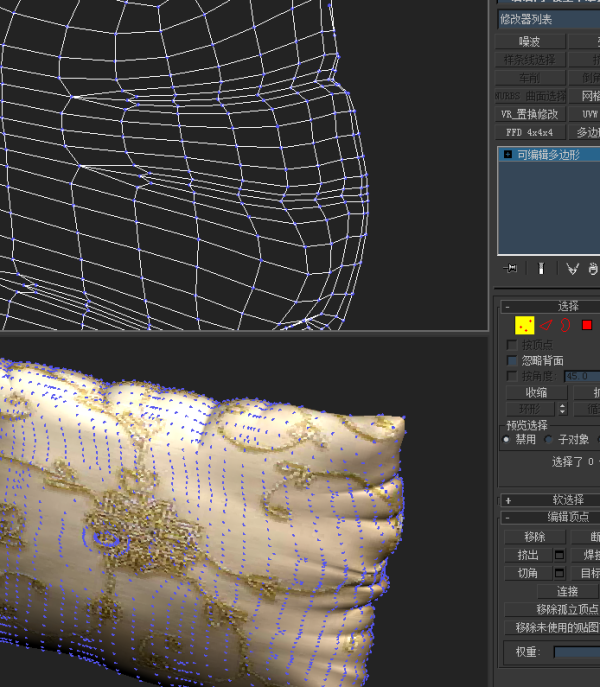Open 挤出 settings box icon
Image resolution: width=600 pixels, height=687 pixels.
(x=559, y=555)
